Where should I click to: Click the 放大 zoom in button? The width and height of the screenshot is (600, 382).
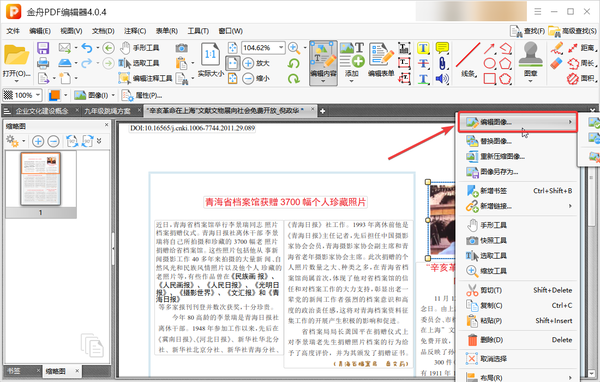tap(256, 63)
